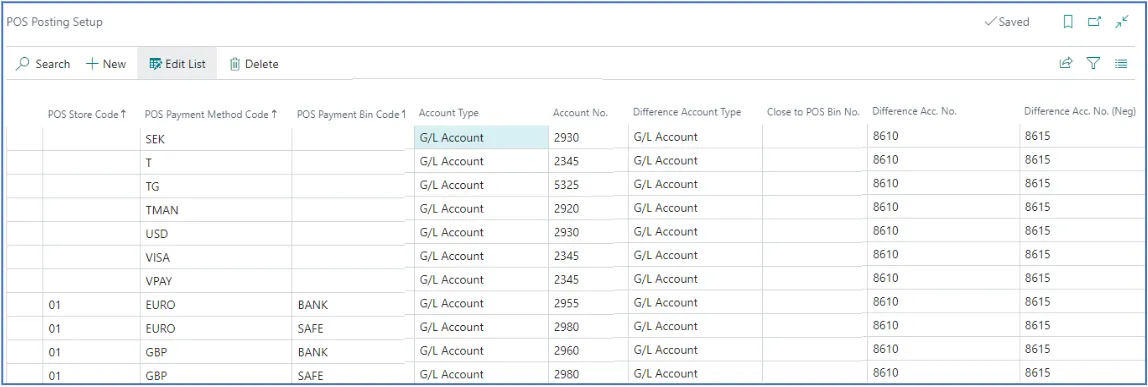This screenshot has height=387, width=1148.
Task: Click Difference Acc. No. 8610 in SEK row
Action: (943, 135)
